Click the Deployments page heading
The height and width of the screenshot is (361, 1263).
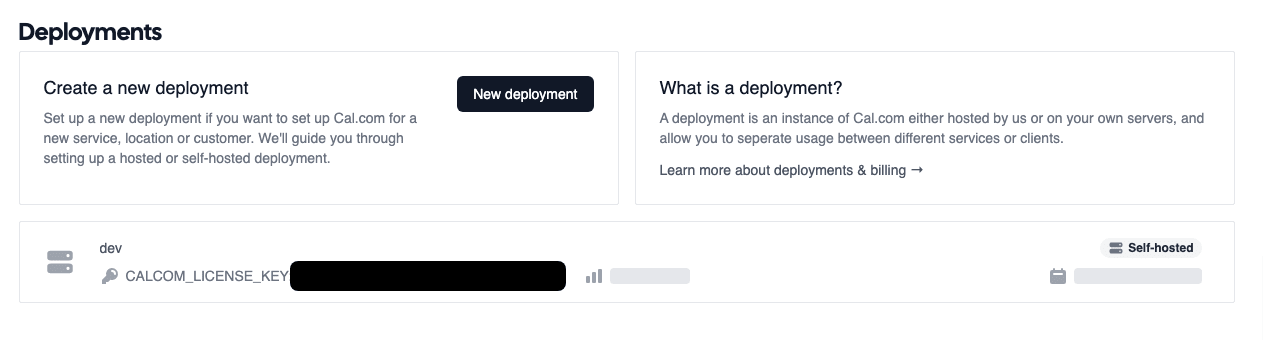coord(90,32)
